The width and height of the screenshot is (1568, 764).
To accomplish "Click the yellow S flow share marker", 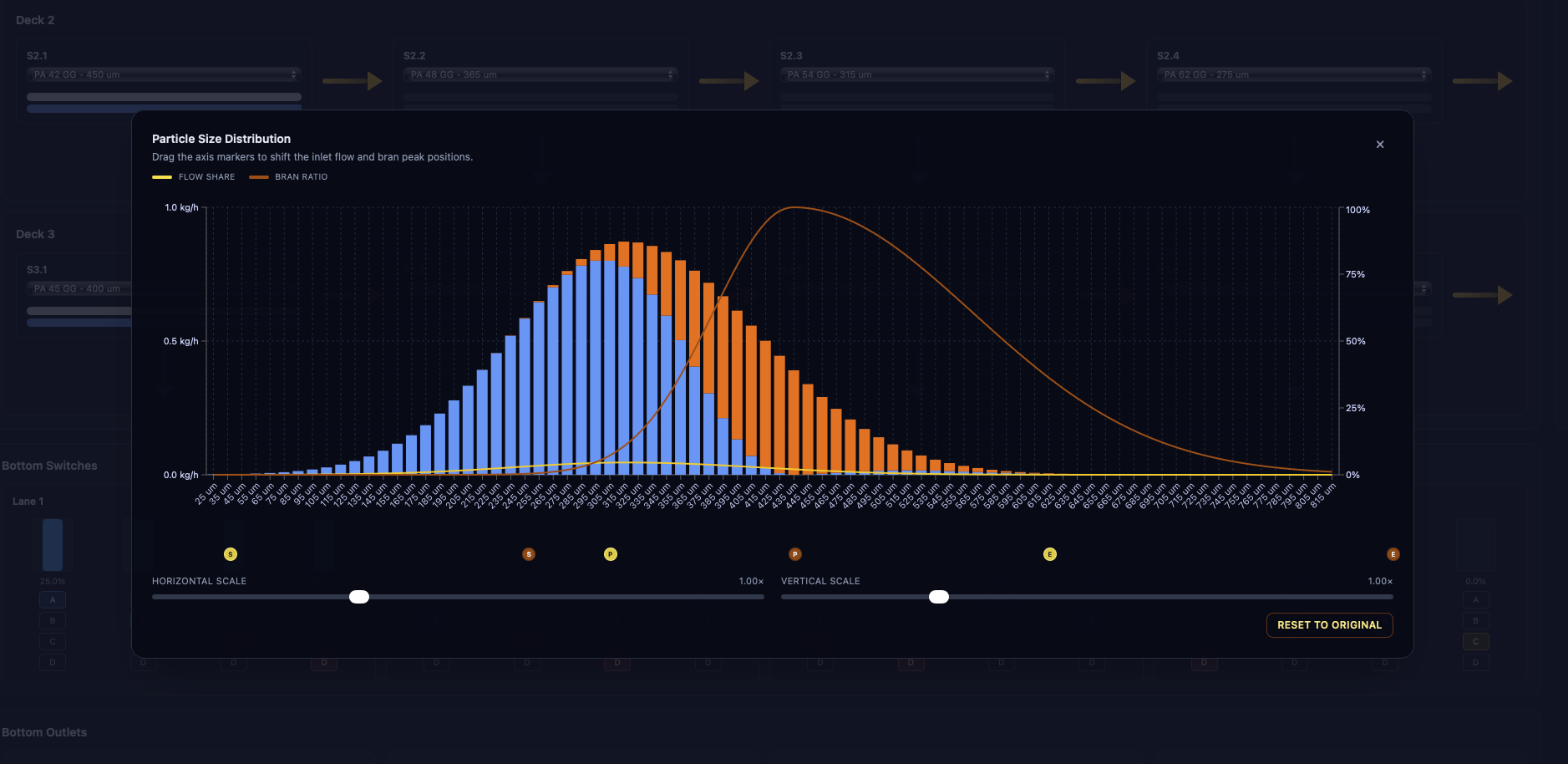I will coord(231,554).
